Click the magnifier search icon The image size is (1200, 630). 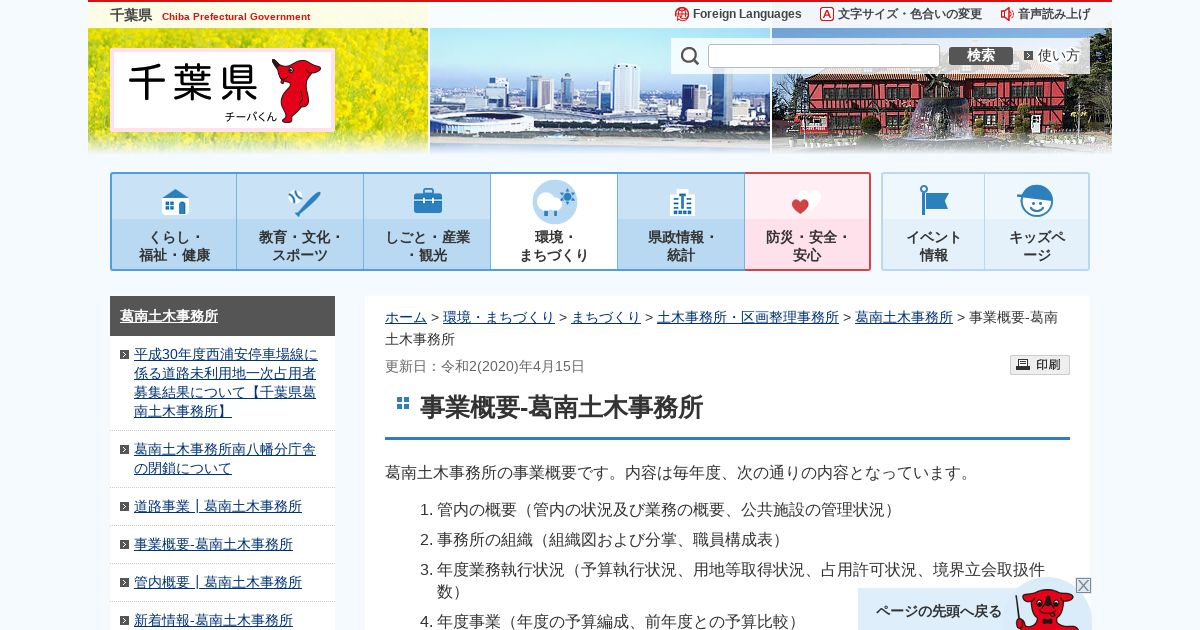690,56
